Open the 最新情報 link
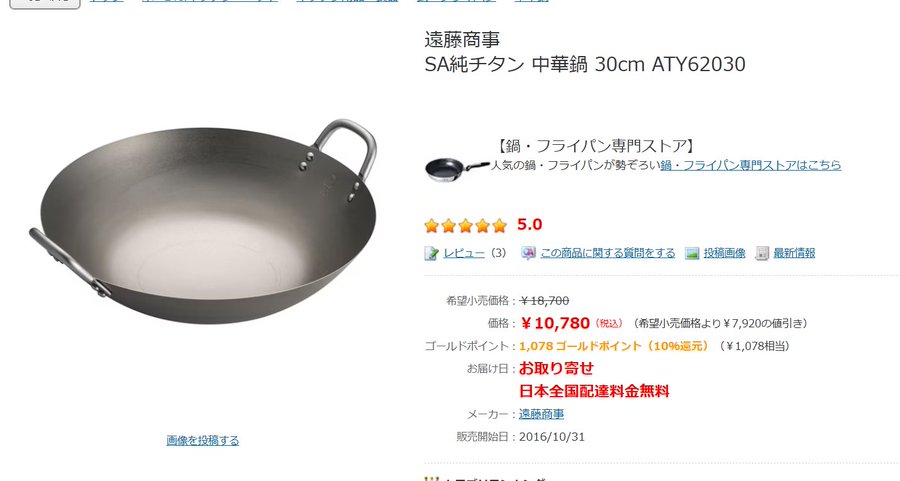Screen dimensions: 900x481 [x=794, y=253]
